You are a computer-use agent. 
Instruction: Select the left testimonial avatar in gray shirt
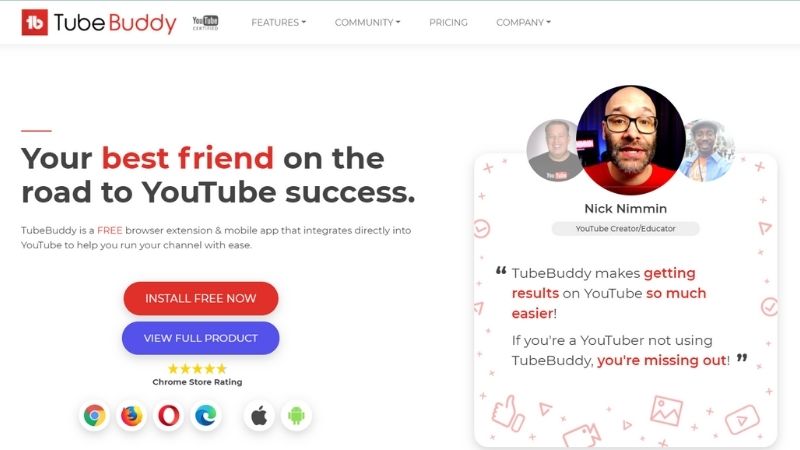(554, 151)
